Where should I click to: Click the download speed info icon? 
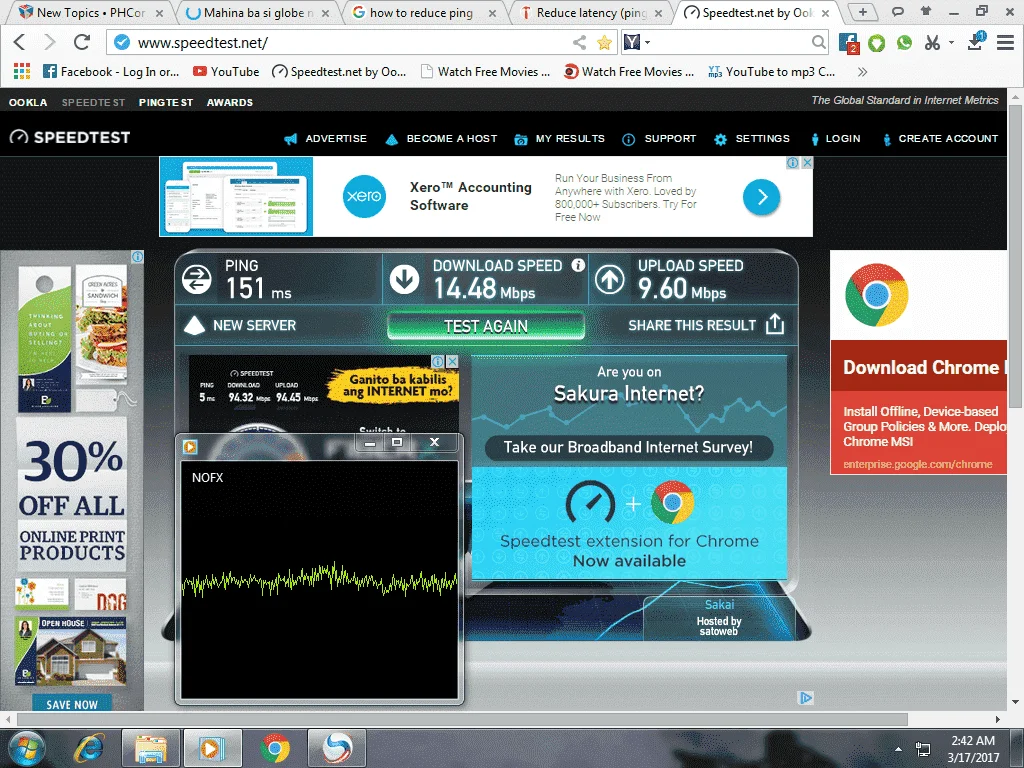pos(578,265)
